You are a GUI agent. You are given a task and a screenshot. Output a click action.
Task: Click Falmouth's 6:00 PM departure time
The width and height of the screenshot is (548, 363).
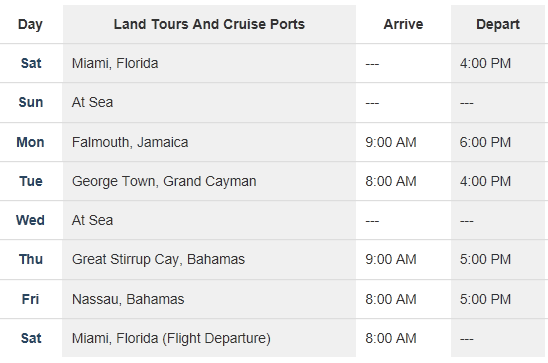pyautogui.click(x=485, y=142)
